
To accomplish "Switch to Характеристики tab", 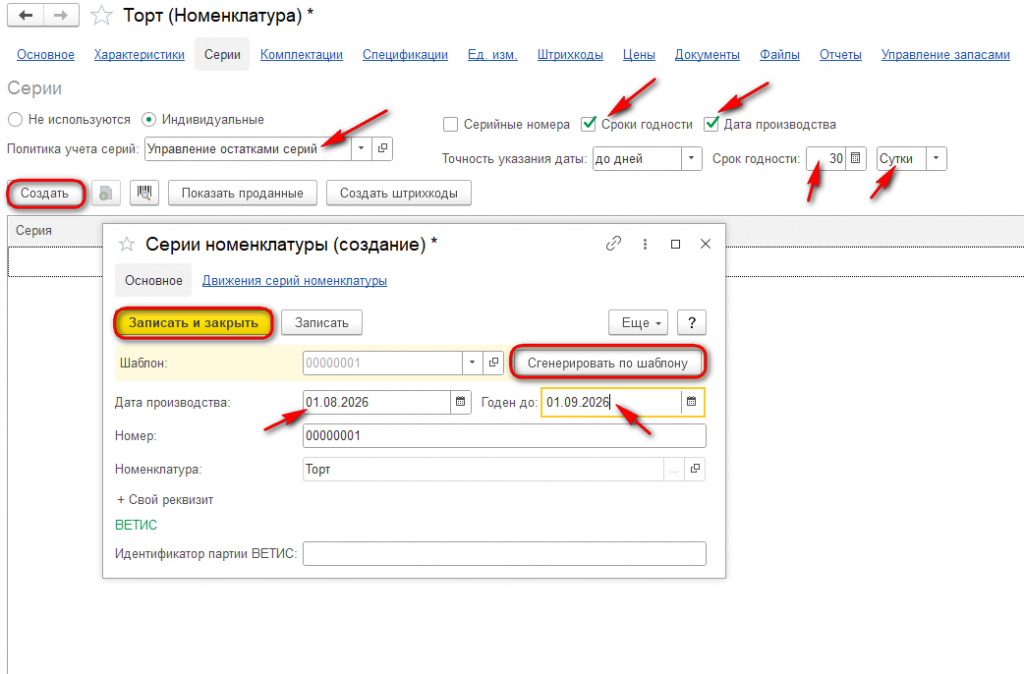I will click(x=139, y=55).
